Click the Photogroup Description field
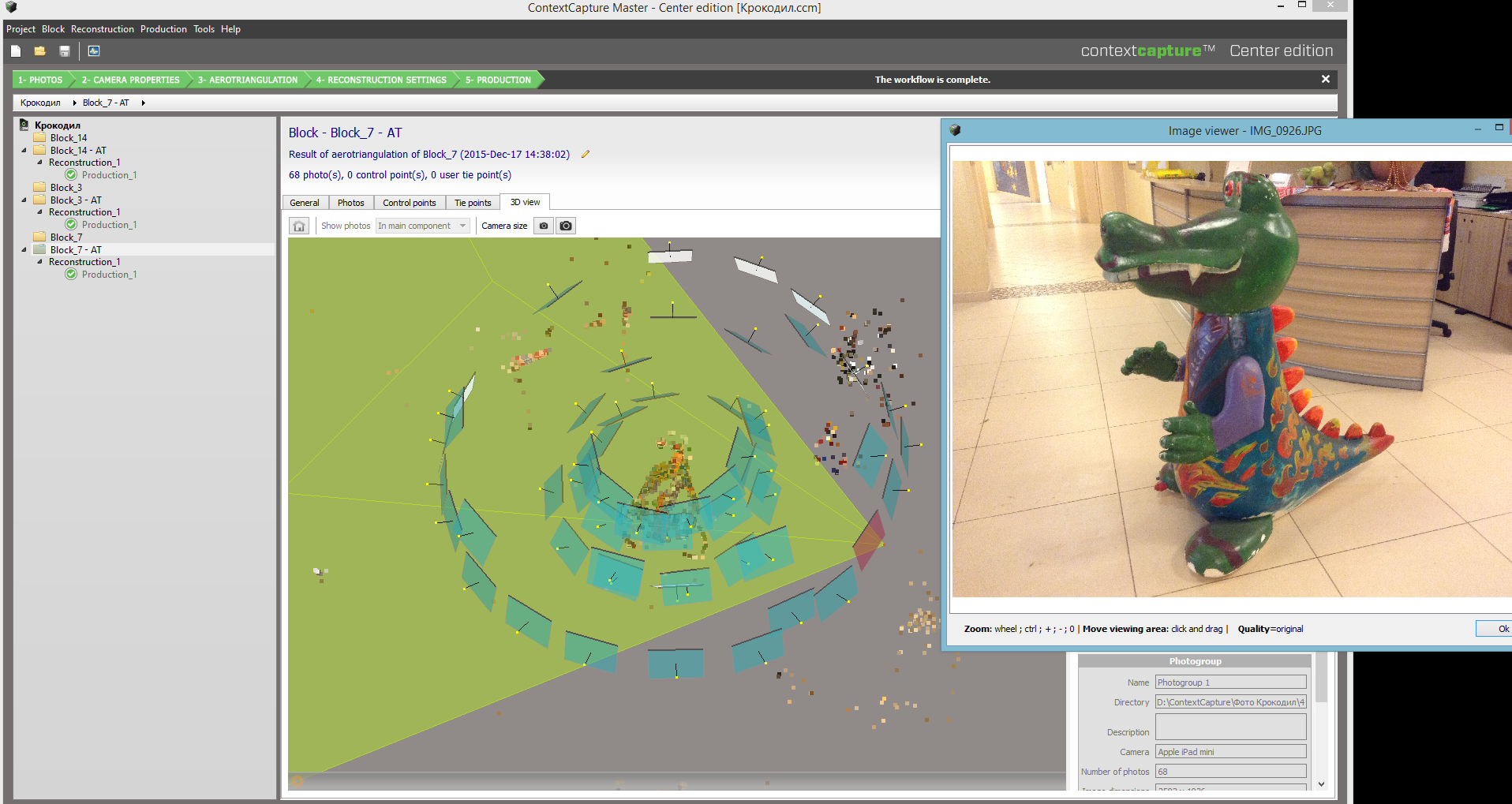 coord(1231,727)
